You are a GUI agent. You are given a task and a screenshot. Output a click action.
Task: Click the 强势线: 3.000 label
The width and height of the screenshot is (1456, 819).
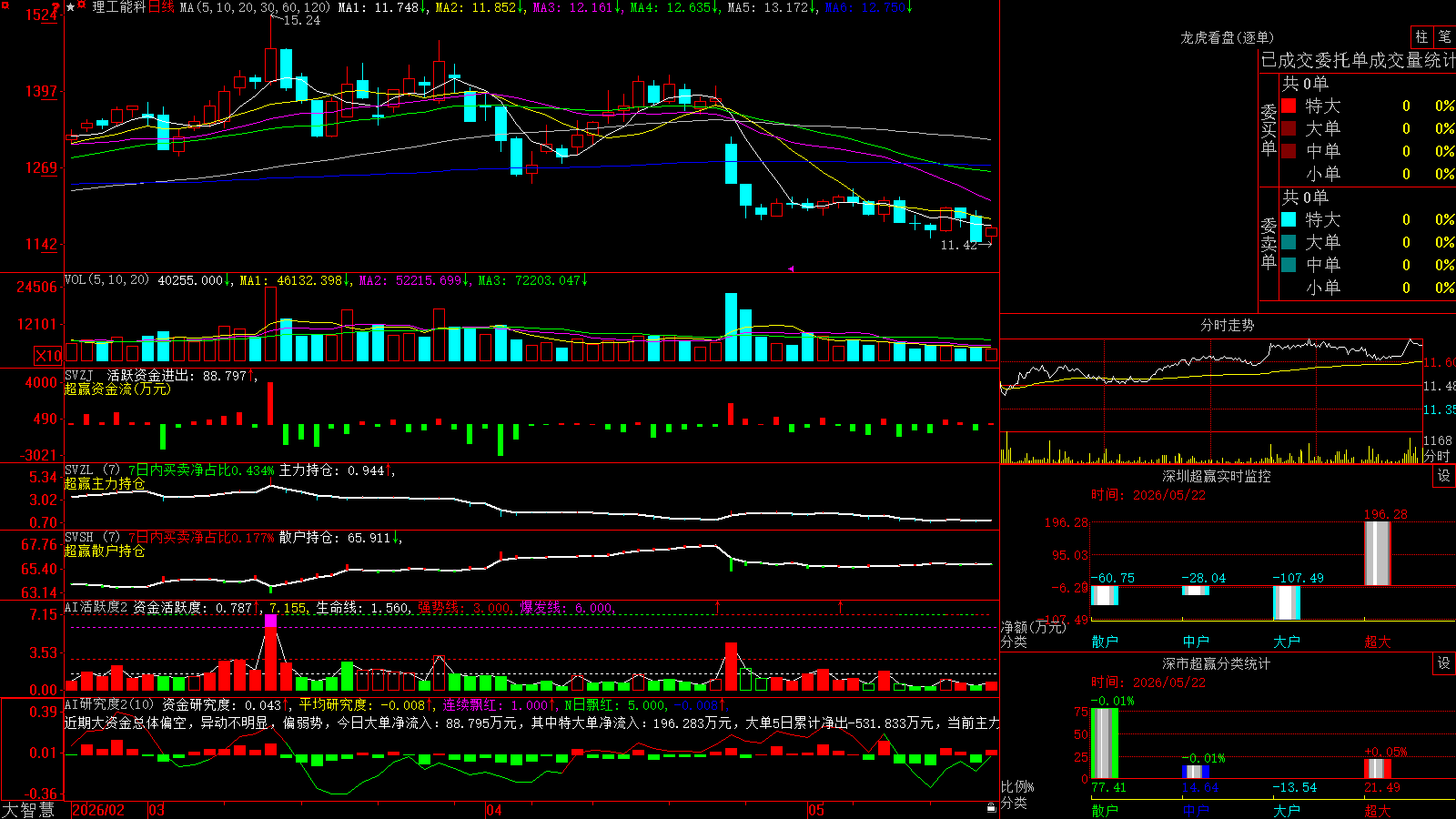click(x=464, y=608)
